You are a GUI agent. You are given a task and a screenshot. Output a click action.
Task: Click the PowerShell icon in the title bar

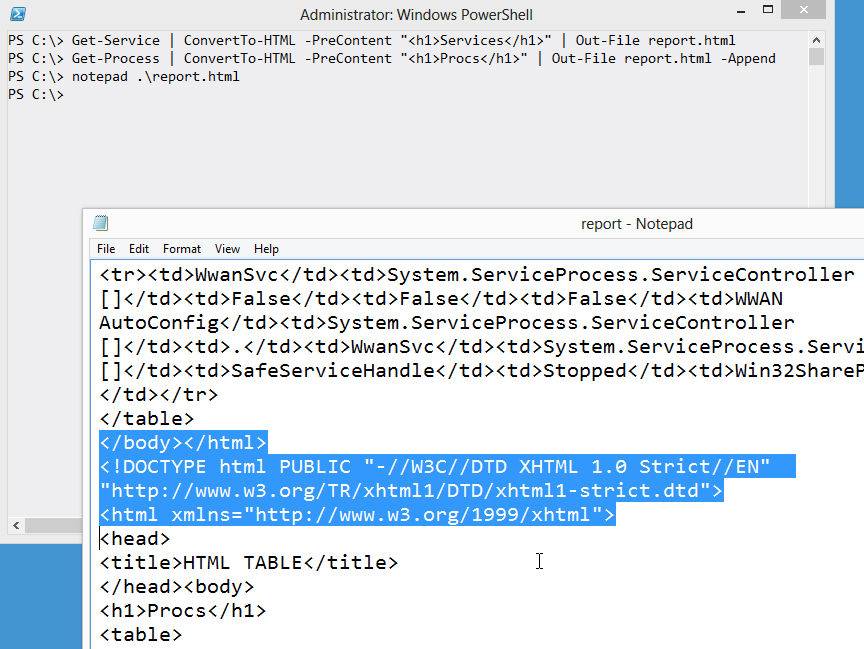(18, 14)
